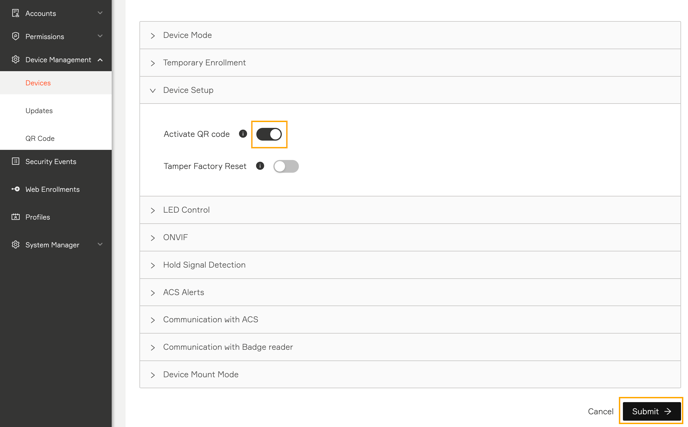The height and width of the screenshot is (427, 688).
Task: Click the Accounts sidebar icon
Action: 15,13
